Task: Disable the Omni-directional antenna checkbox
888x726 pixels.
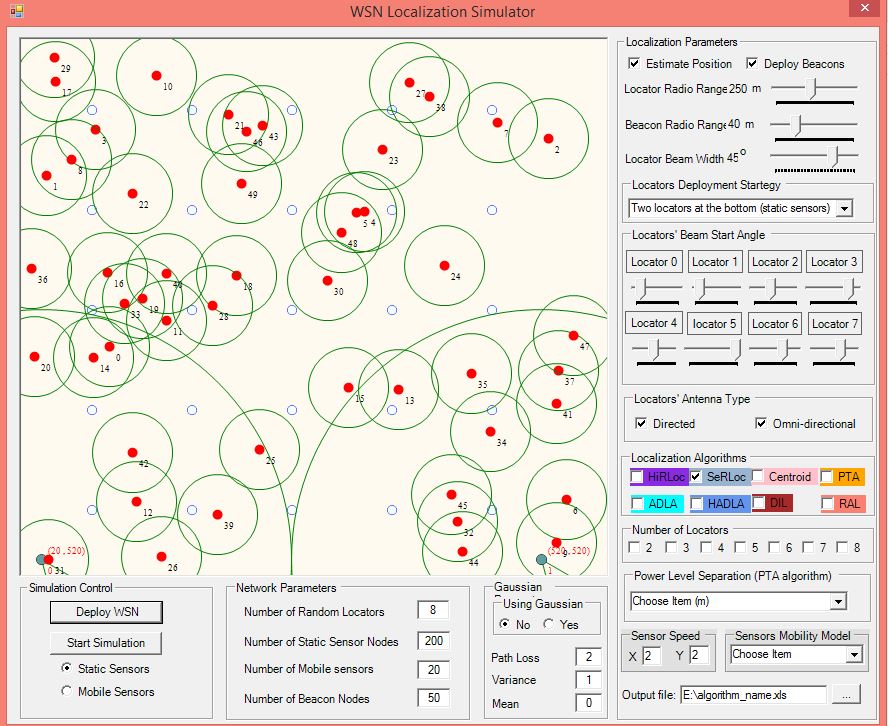Action: tap(761, 423)
